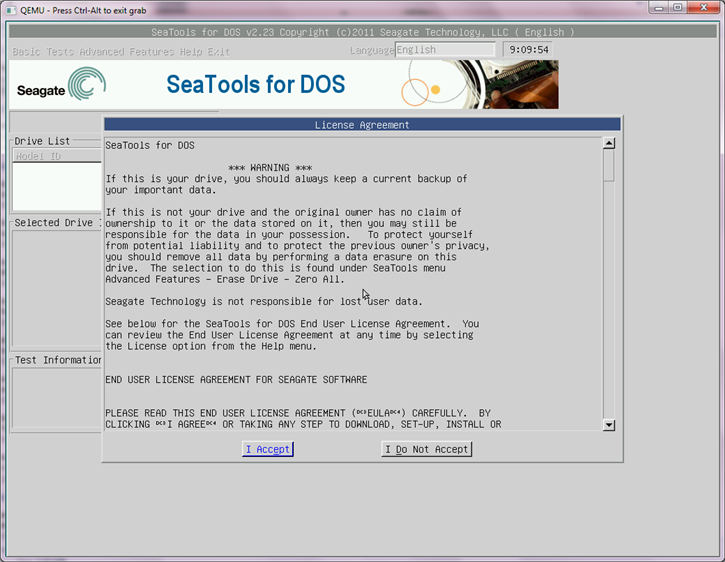Click the SeaTools copyright header bar

[x=363, y=32]
